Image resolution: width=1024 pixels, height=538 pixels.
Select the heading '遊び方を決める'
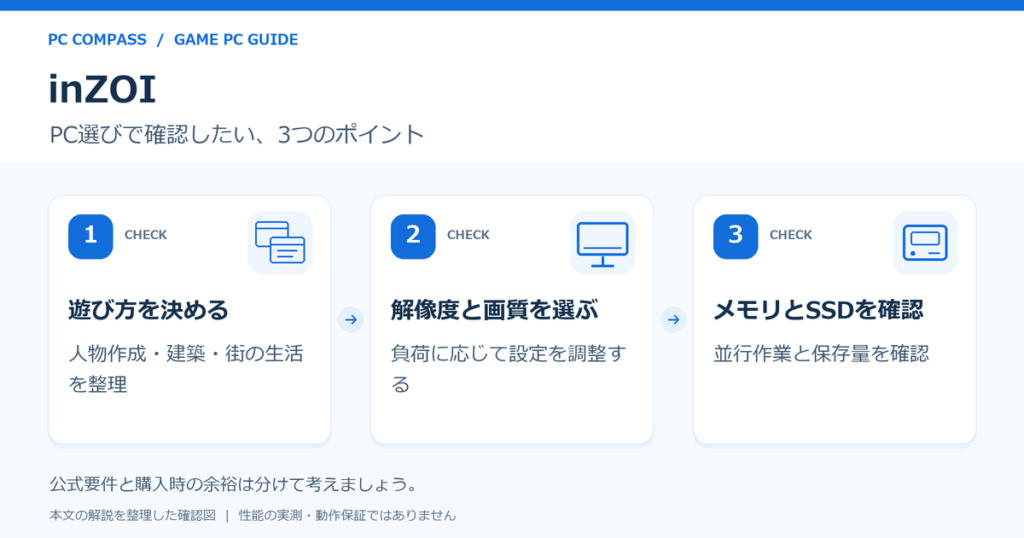click(149, 309)
